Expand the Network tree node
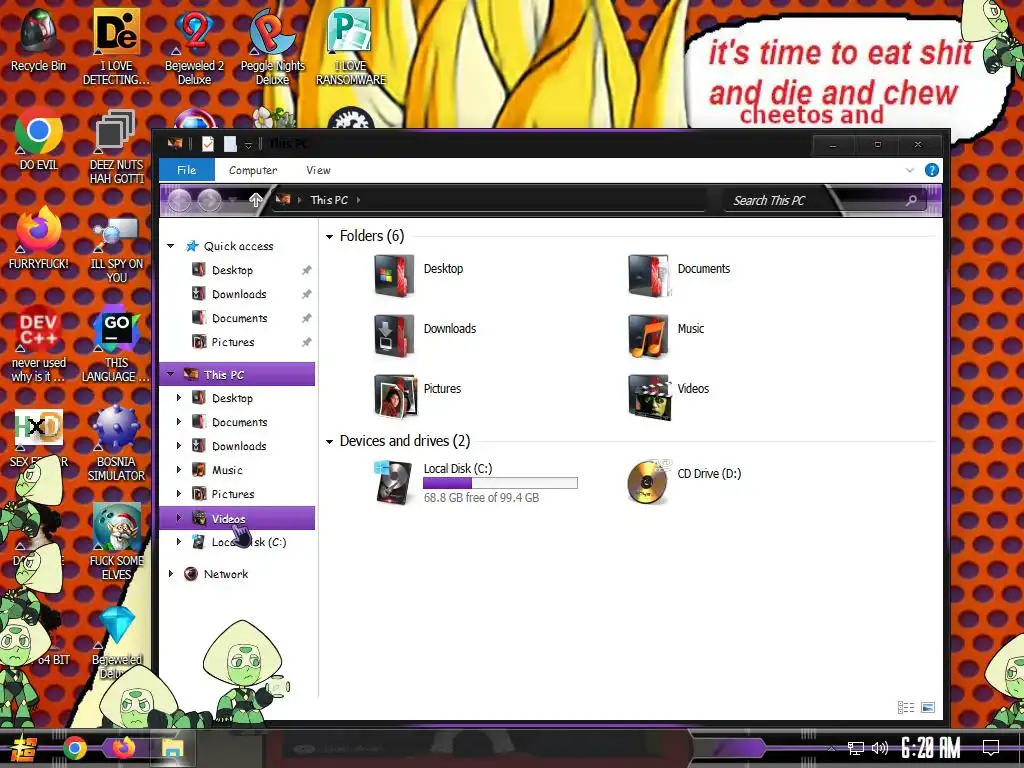 [170, 573]
